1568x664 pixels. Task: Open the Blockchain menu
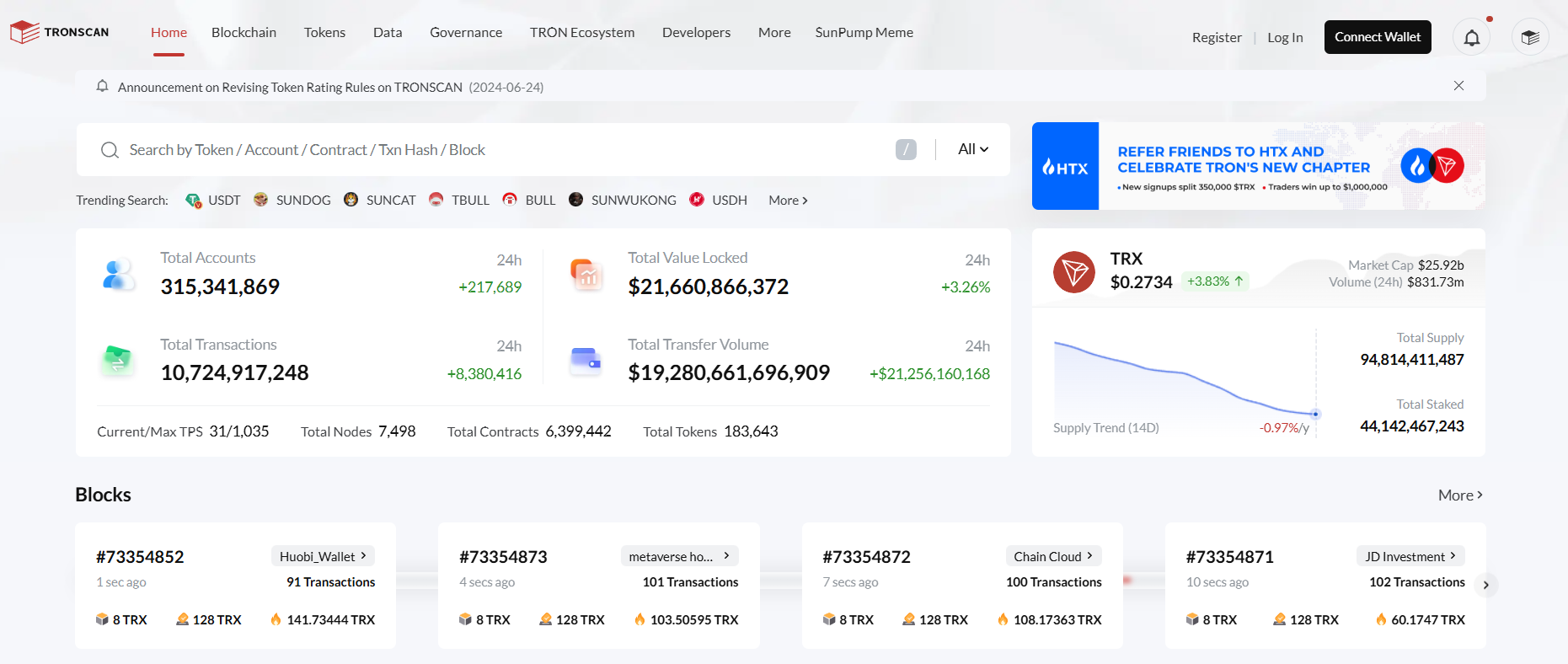tap(243, 33)
